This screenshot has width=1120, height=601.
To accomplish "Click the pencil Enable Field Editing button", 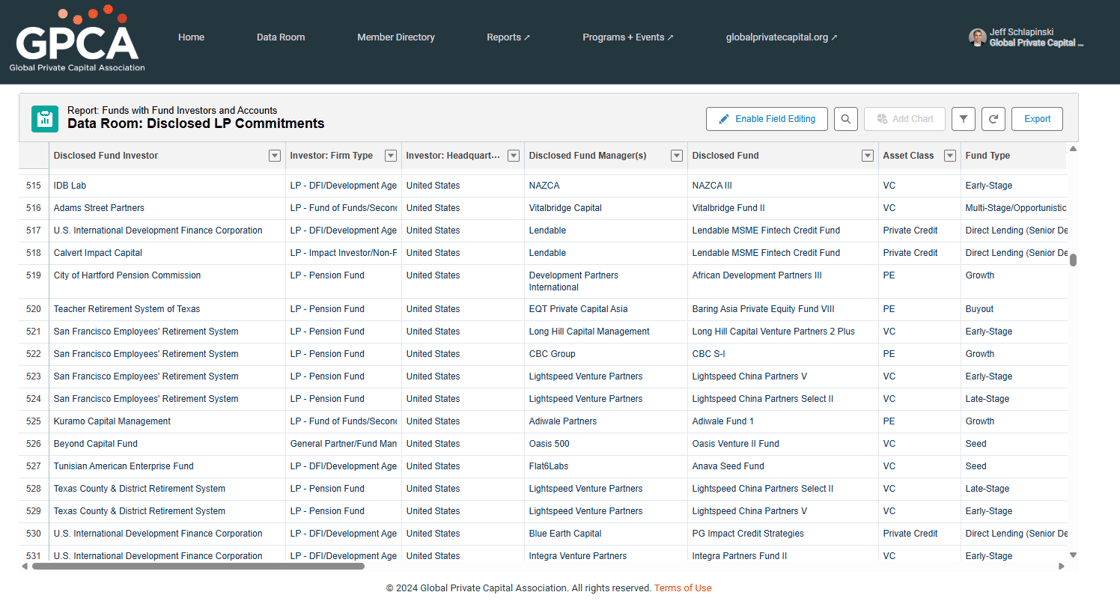I will [x=766, y=119].
